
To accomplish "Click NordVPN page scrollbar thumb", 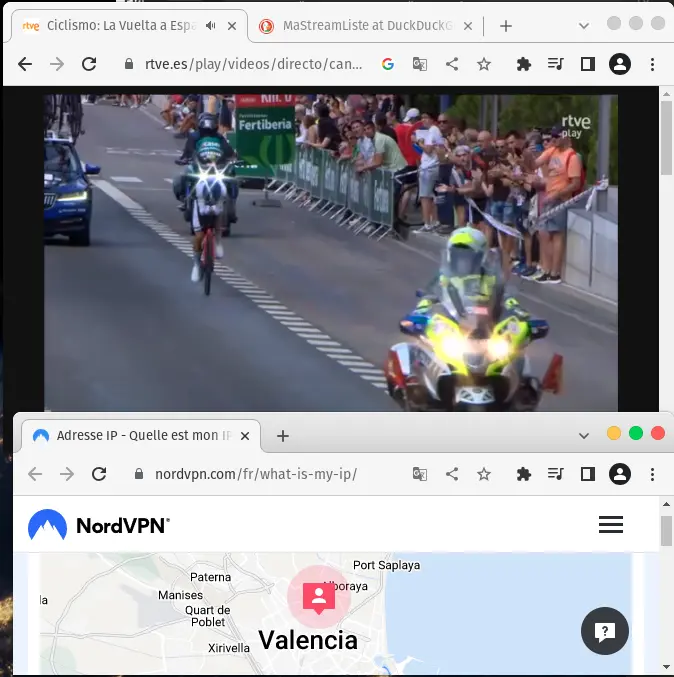I will tap(666, 531).
